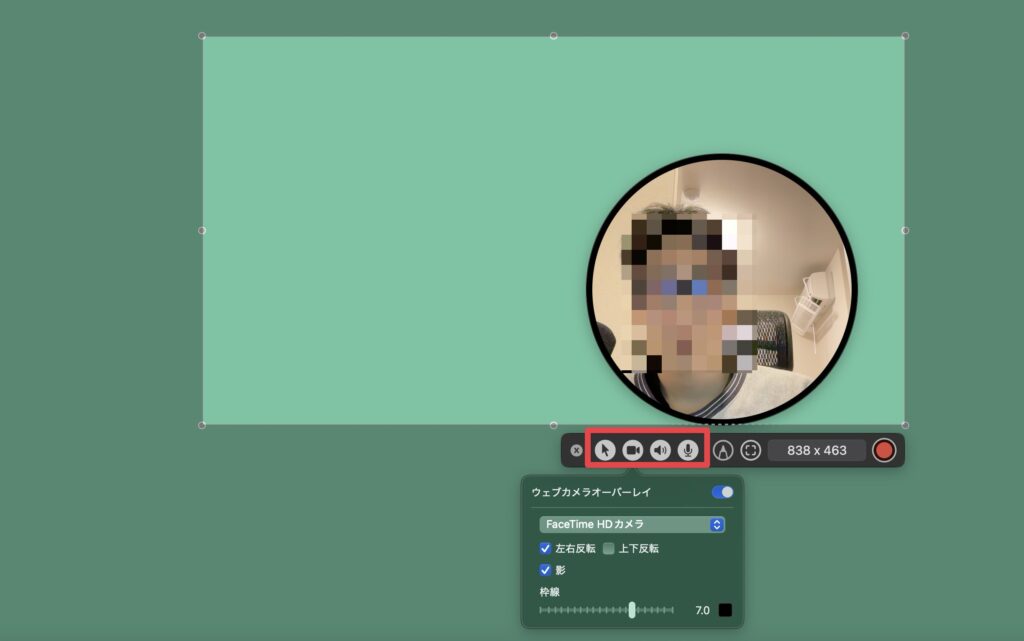1024x641 pixels.
Task: Click the circular webcam preview overlay
Action: pos(722,288)
